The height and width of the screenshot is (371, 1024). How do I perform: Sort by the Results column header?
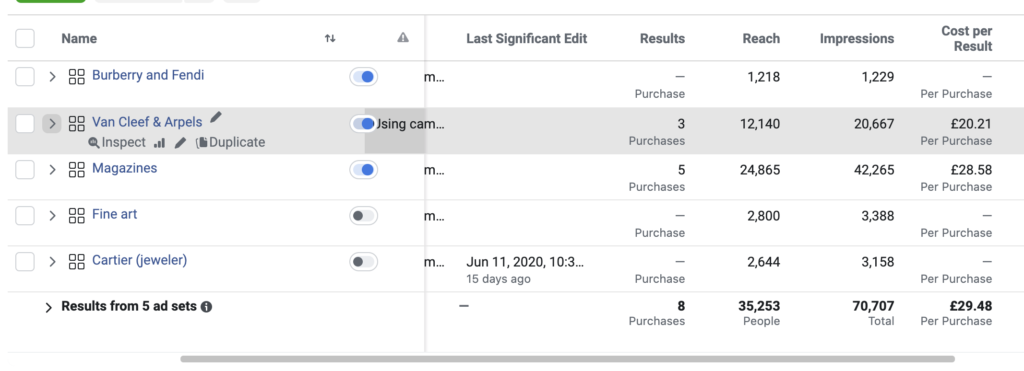click(662, 39)
